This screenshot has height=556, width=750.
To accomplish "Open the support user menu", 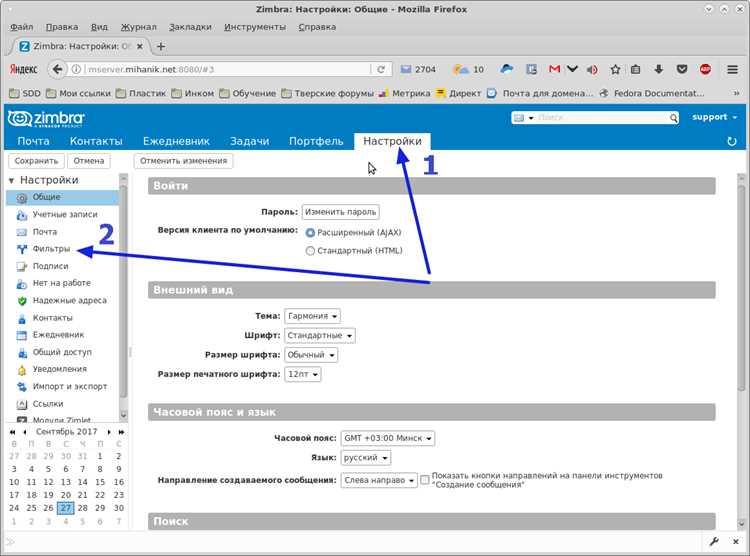I will tap(715, 117).
